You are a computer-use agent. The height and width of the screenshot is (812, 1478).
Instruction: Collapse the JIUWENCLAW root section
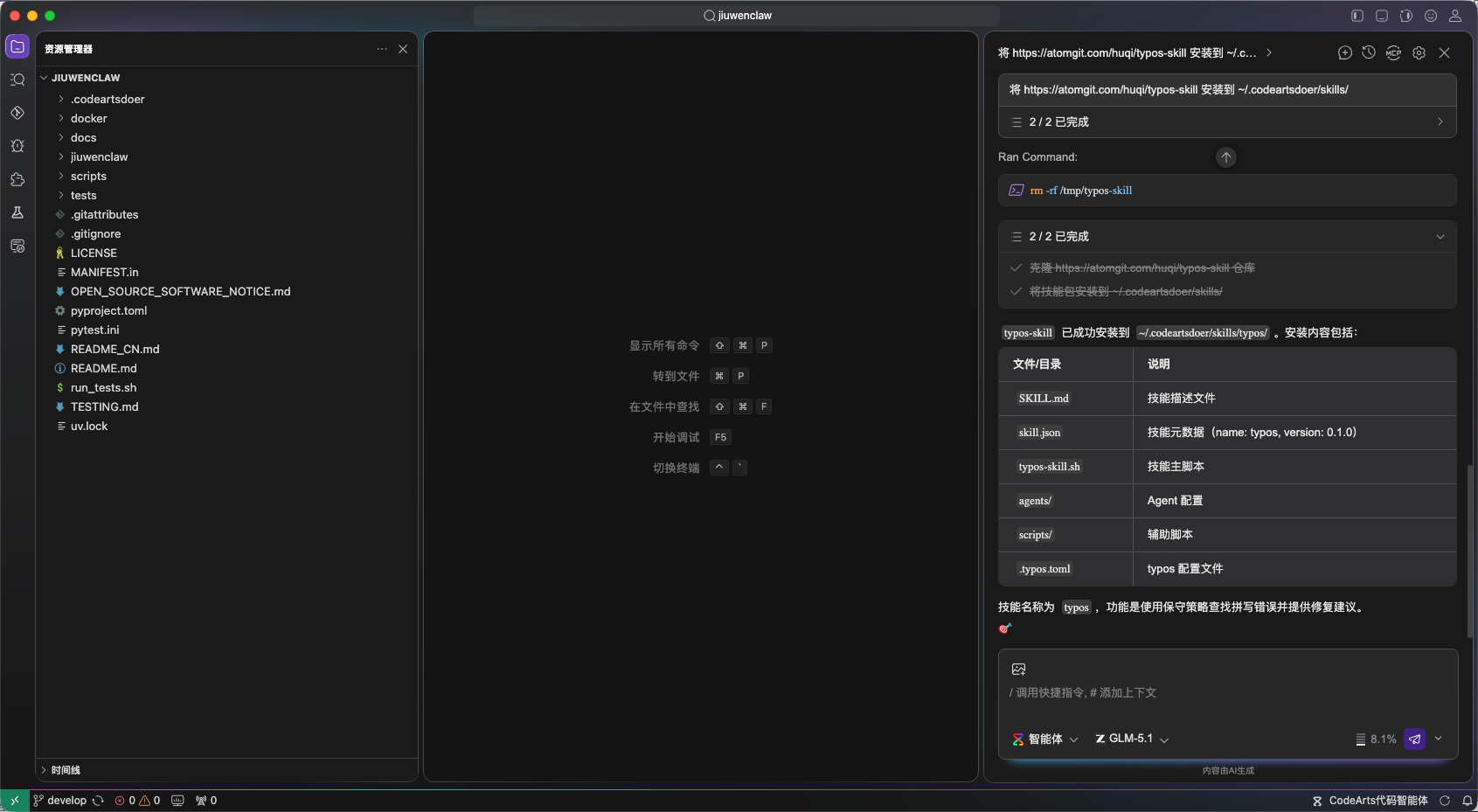[226, 78]
